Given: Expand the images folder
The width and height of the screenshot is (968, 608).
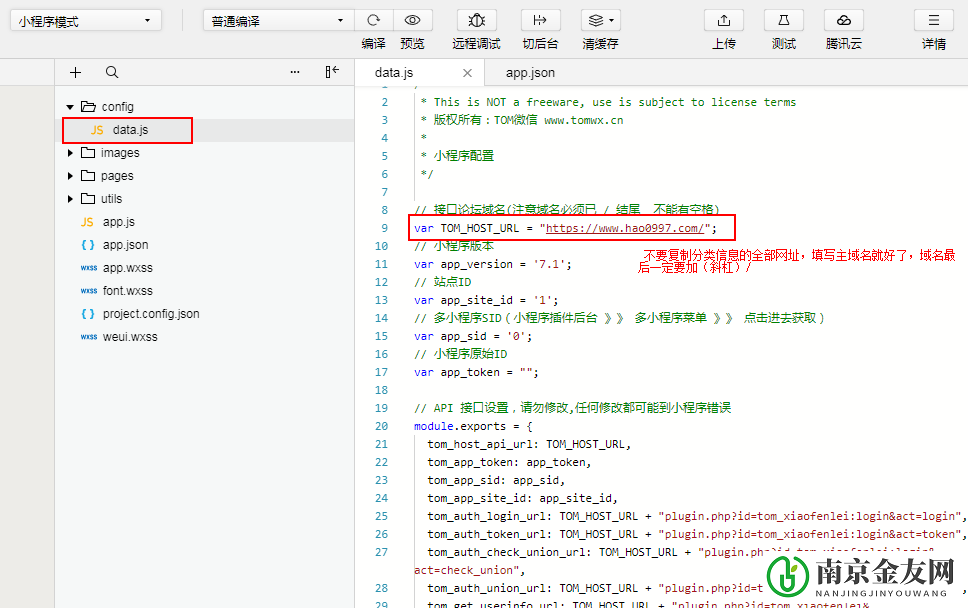Looking at the screenshot, I should click(x=70, y=153).
